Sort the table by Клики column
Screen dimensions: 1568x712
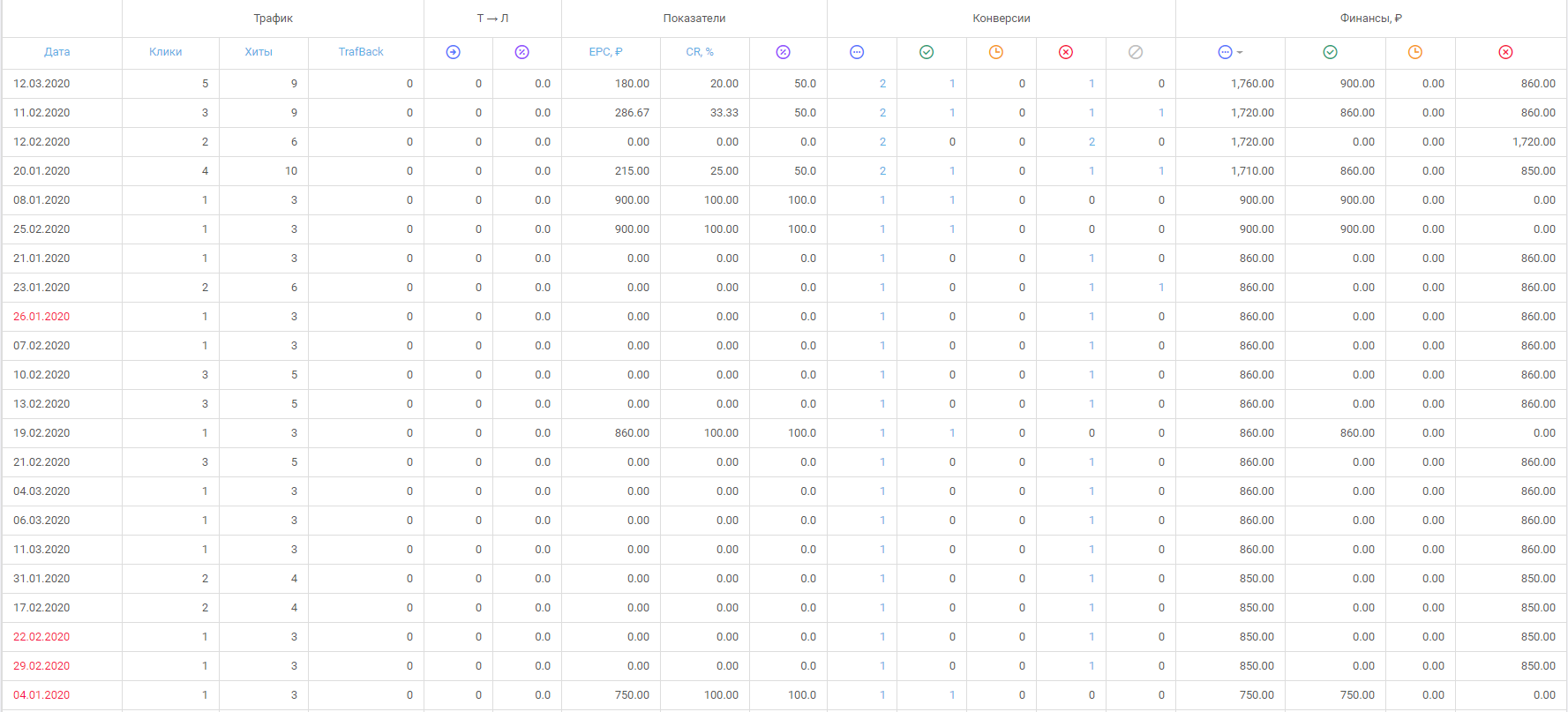(166, 52)
